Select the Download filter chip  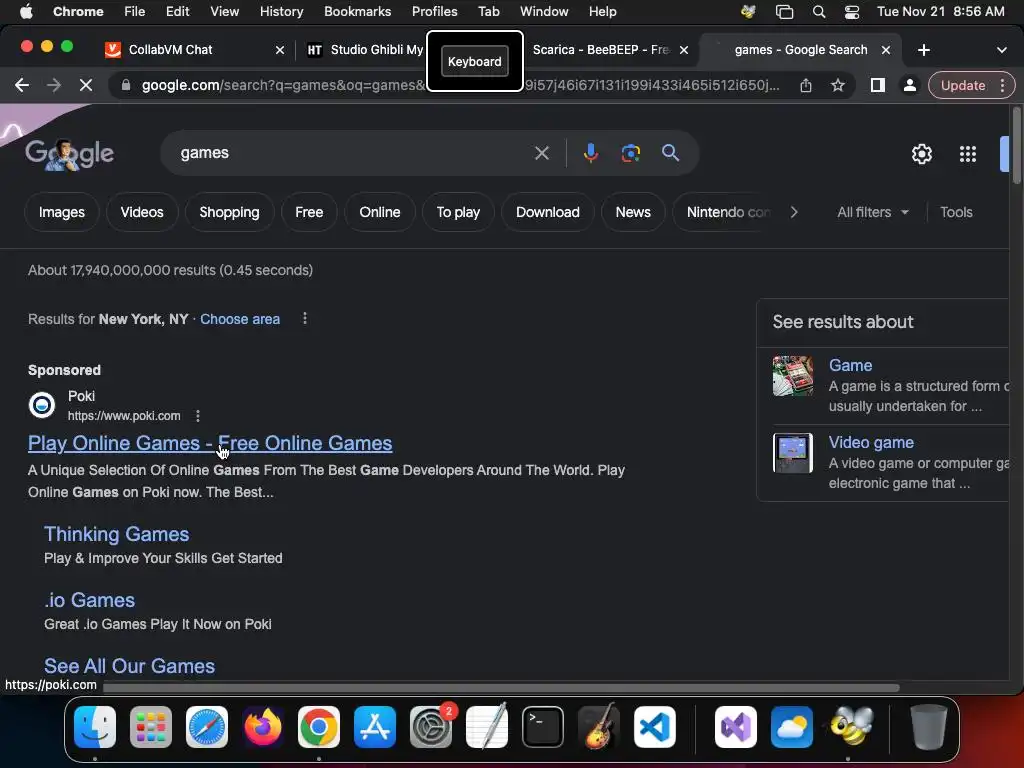tap(547, 212)
